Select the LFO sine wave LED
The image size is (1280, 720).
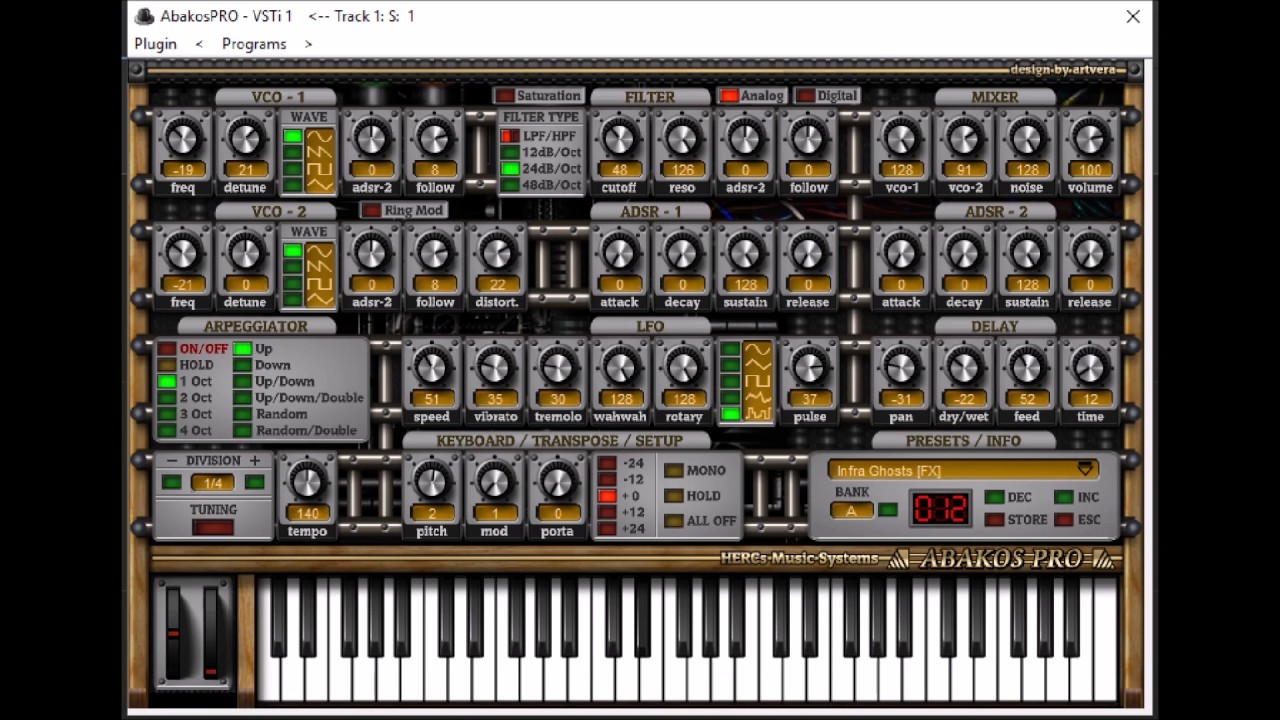coord(730,350)
